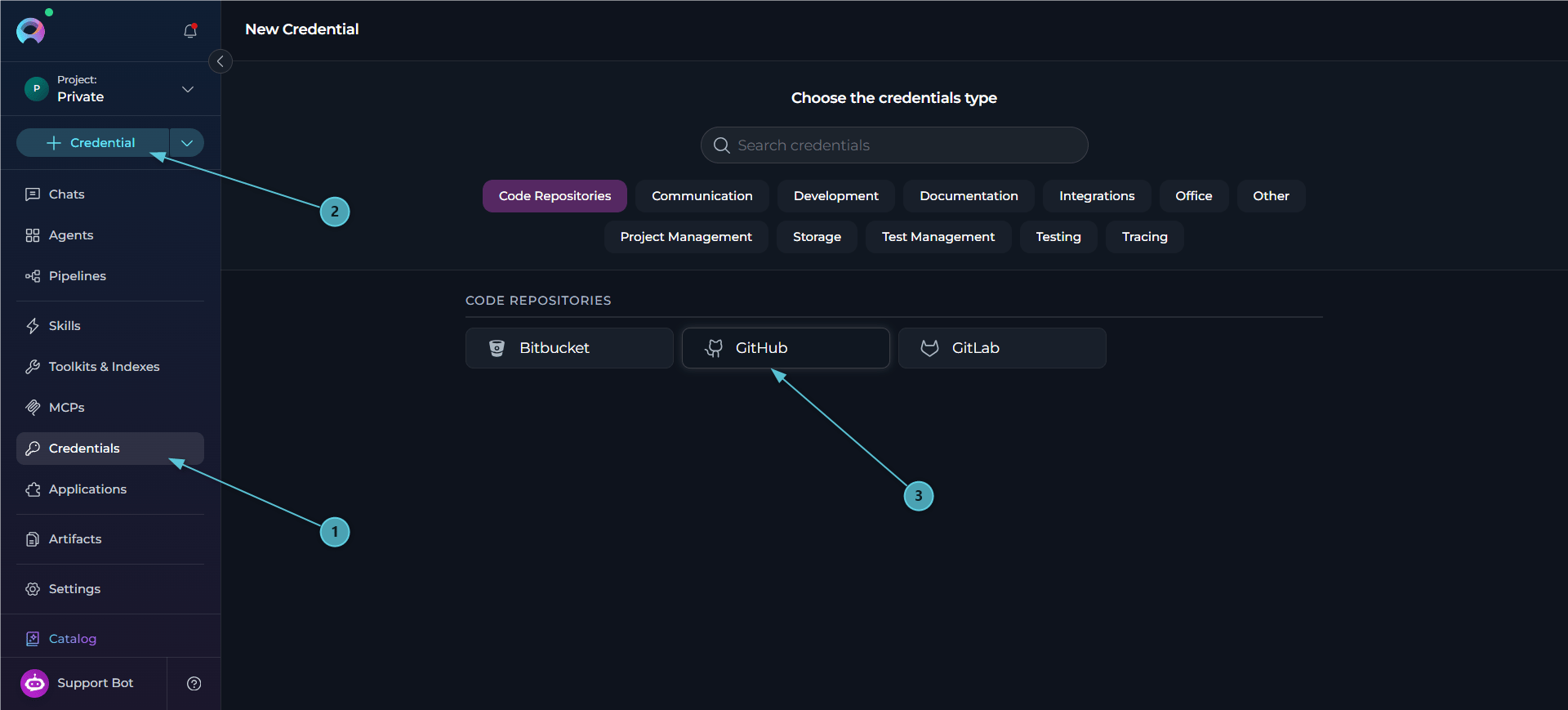
Task: Click the New Credential page title
Action: (x=301, y=29)
